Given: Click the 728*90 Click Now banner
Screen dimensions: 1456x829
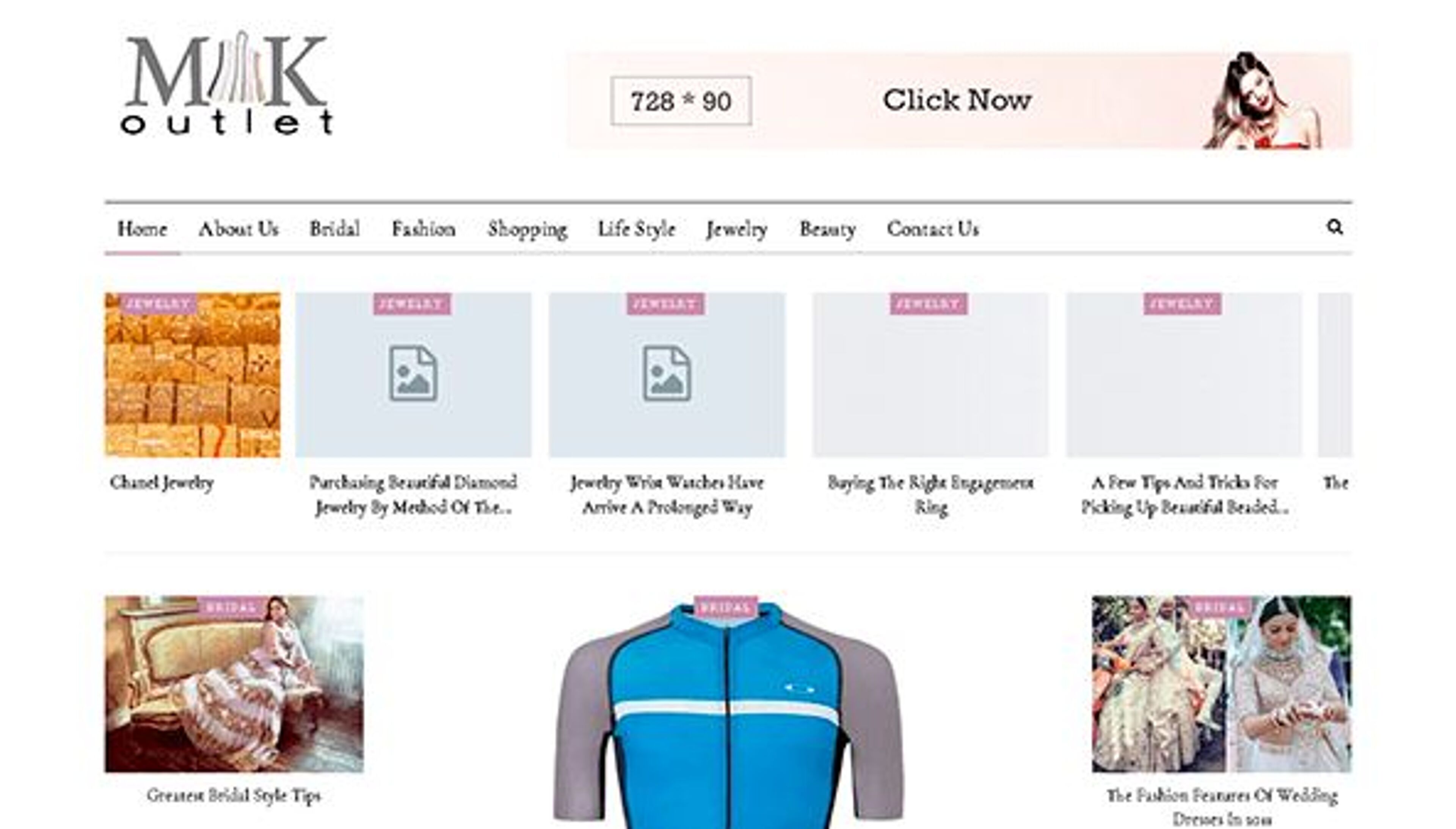Looking at the screenshot, I should (x=958, y=101).
